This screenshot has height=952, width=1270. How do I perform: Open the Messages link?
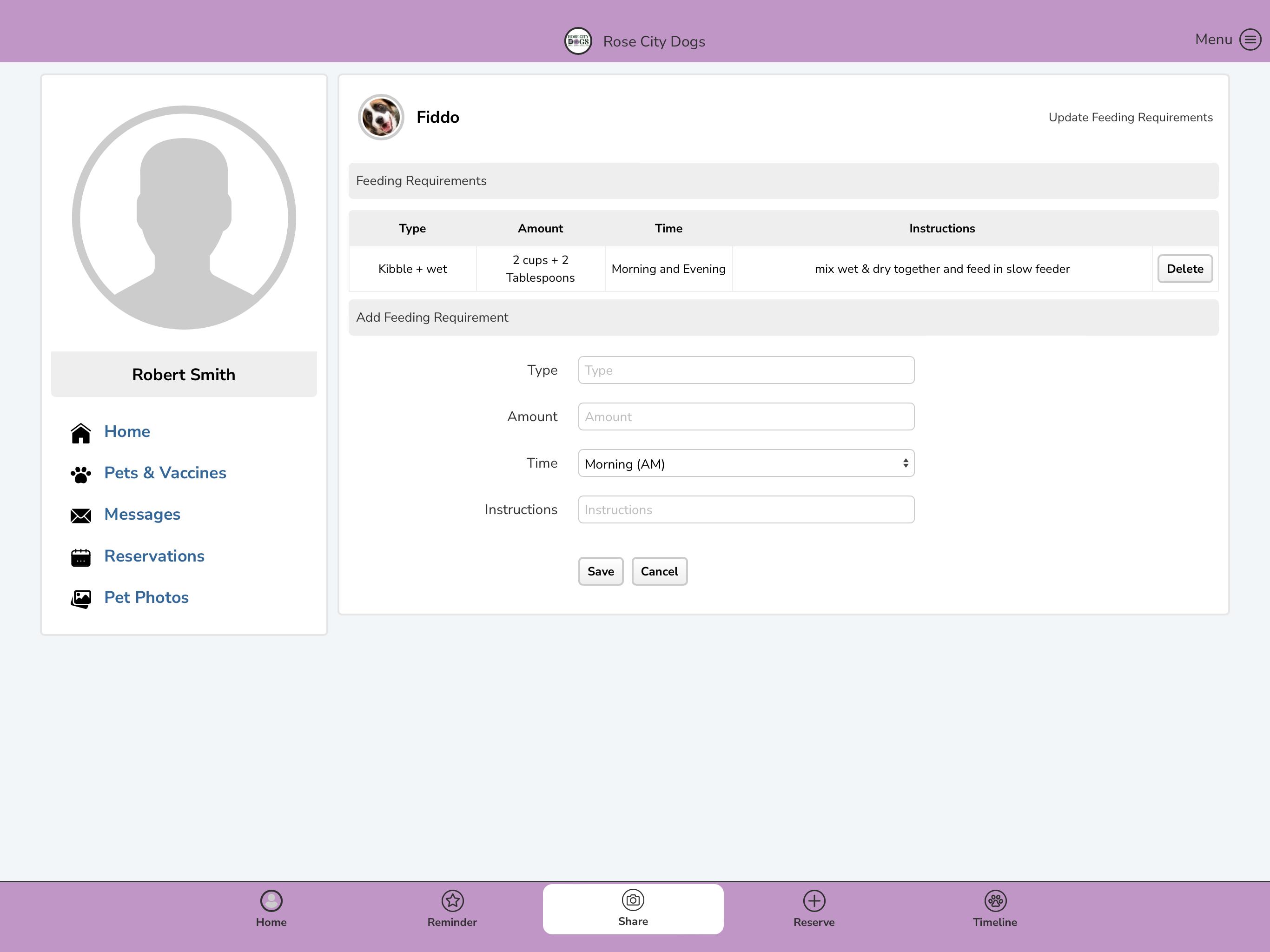142,515
